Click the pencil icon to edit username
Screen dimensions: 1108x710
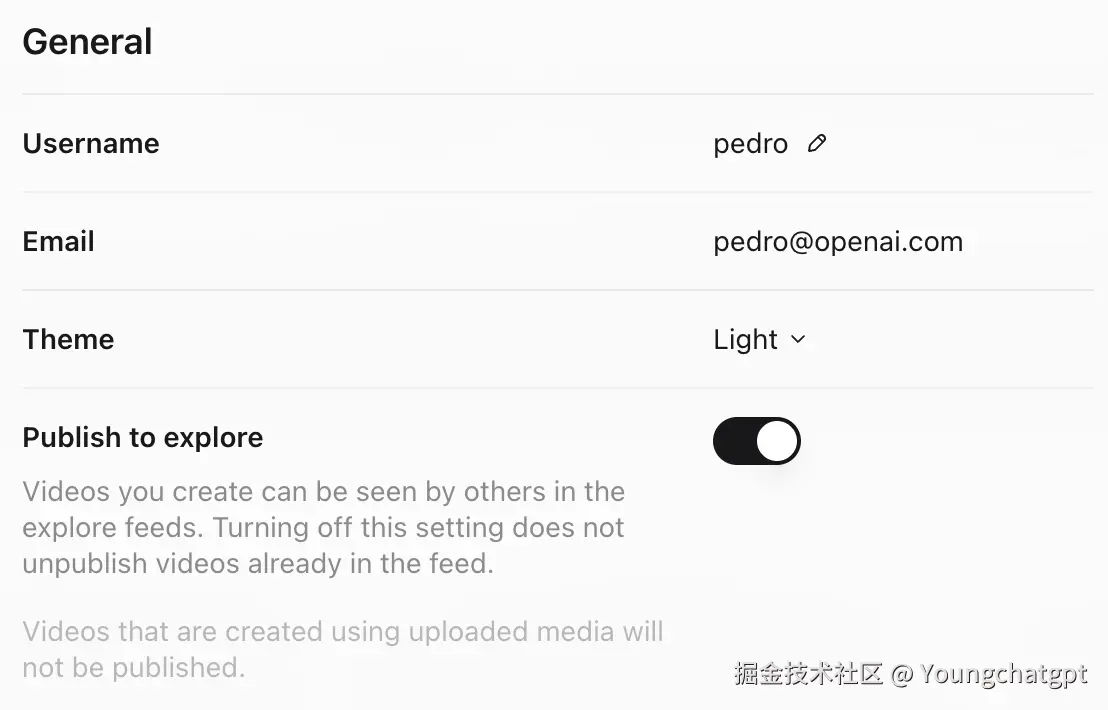[x=817, y=144]
